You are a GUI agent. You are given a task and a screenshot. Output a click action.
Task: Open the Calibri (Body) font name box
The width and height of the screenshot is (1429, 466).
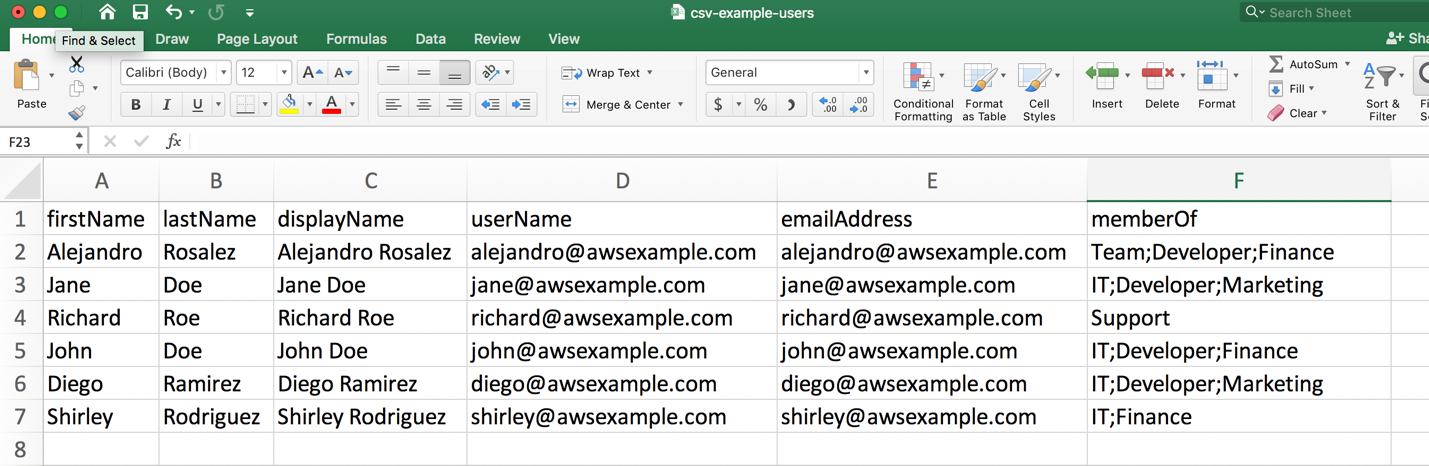pos(176,73)
